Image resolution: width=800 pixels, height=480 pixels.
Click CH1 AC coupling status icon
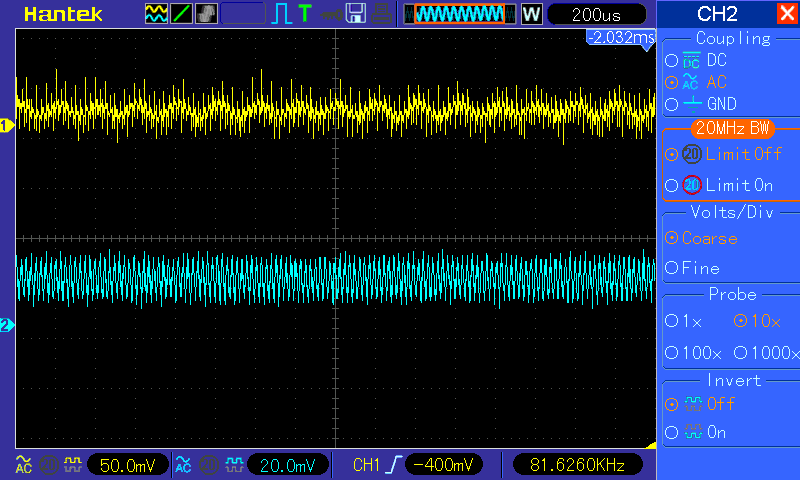pyautogui.click(x=24, y=464)
